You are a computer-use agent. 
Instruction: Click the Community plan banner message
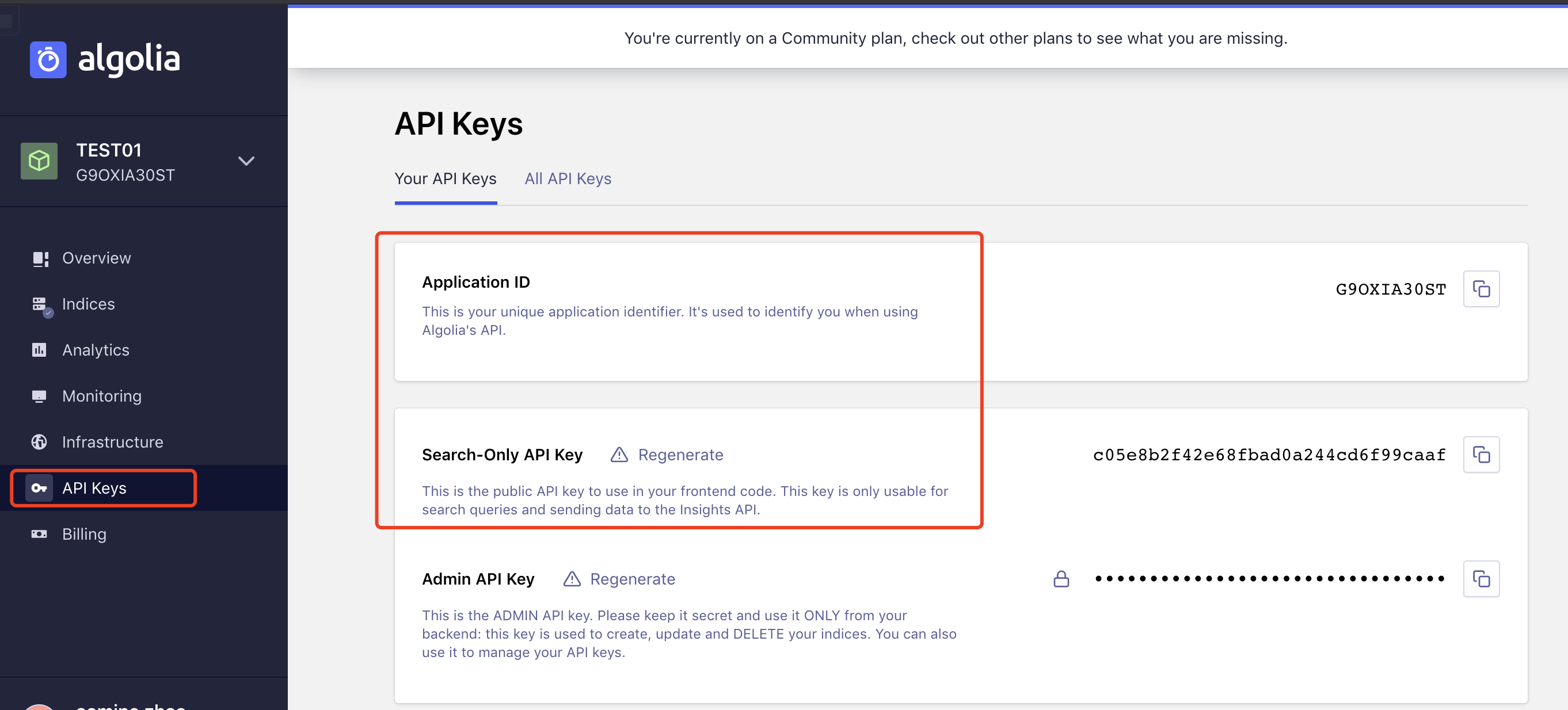point(955,39)
